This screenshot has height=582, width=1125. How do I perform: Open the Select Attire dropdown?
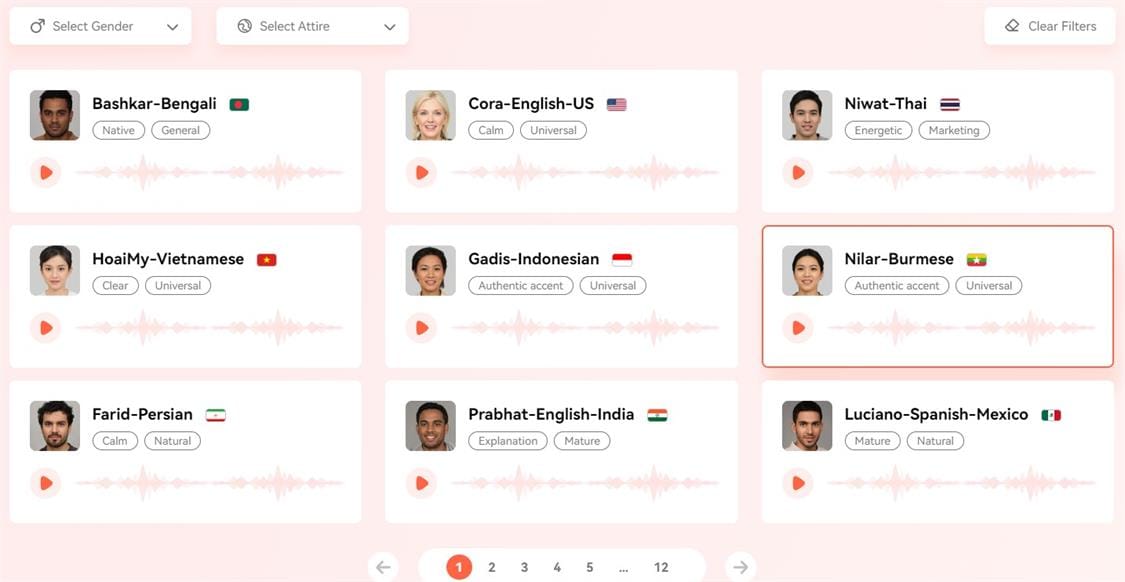(312, 27)
